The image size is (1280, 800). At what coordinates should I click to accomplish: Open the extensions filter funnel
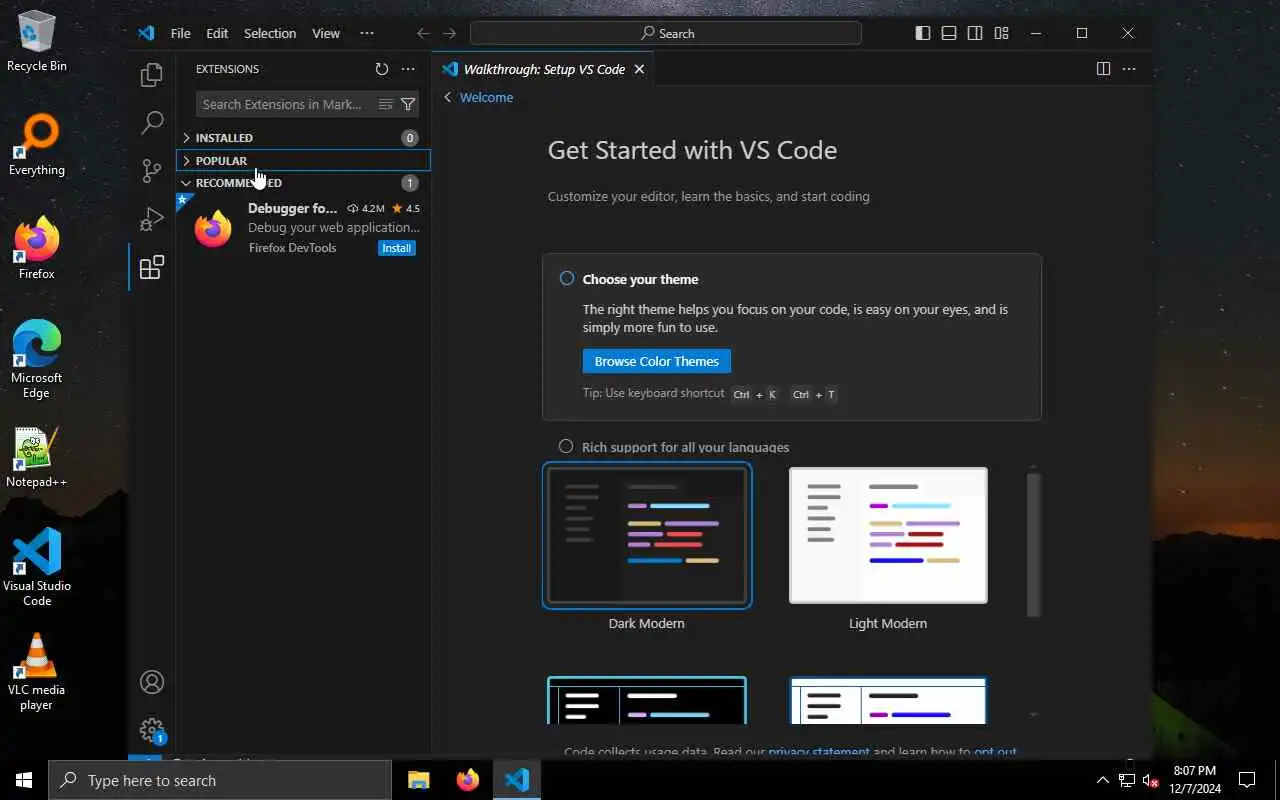coord(408,104)
